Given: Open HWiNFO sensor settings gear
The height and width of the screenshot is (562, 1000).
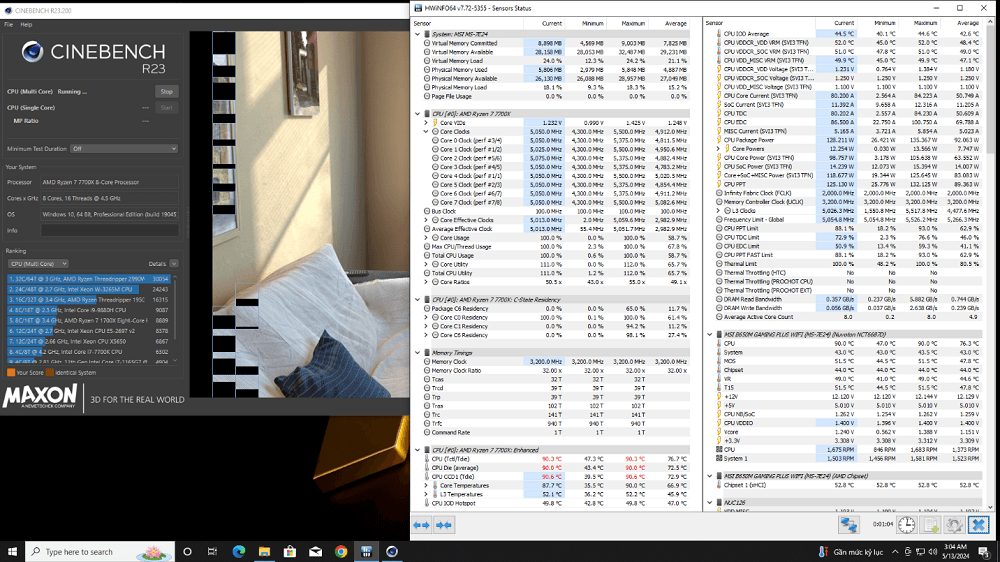Looking at the screenshot, I should click(x=954, y=525).
